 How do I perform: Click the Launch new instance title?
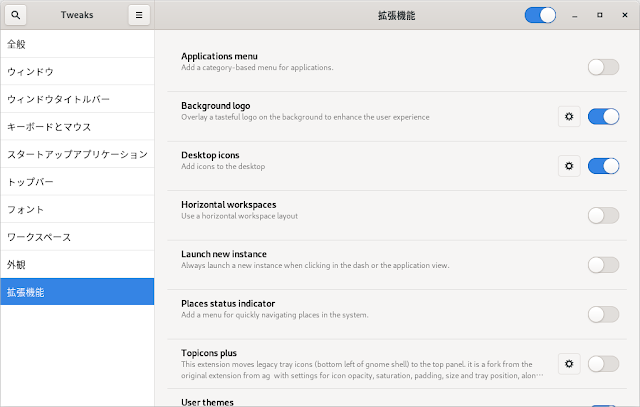point(224,254)
